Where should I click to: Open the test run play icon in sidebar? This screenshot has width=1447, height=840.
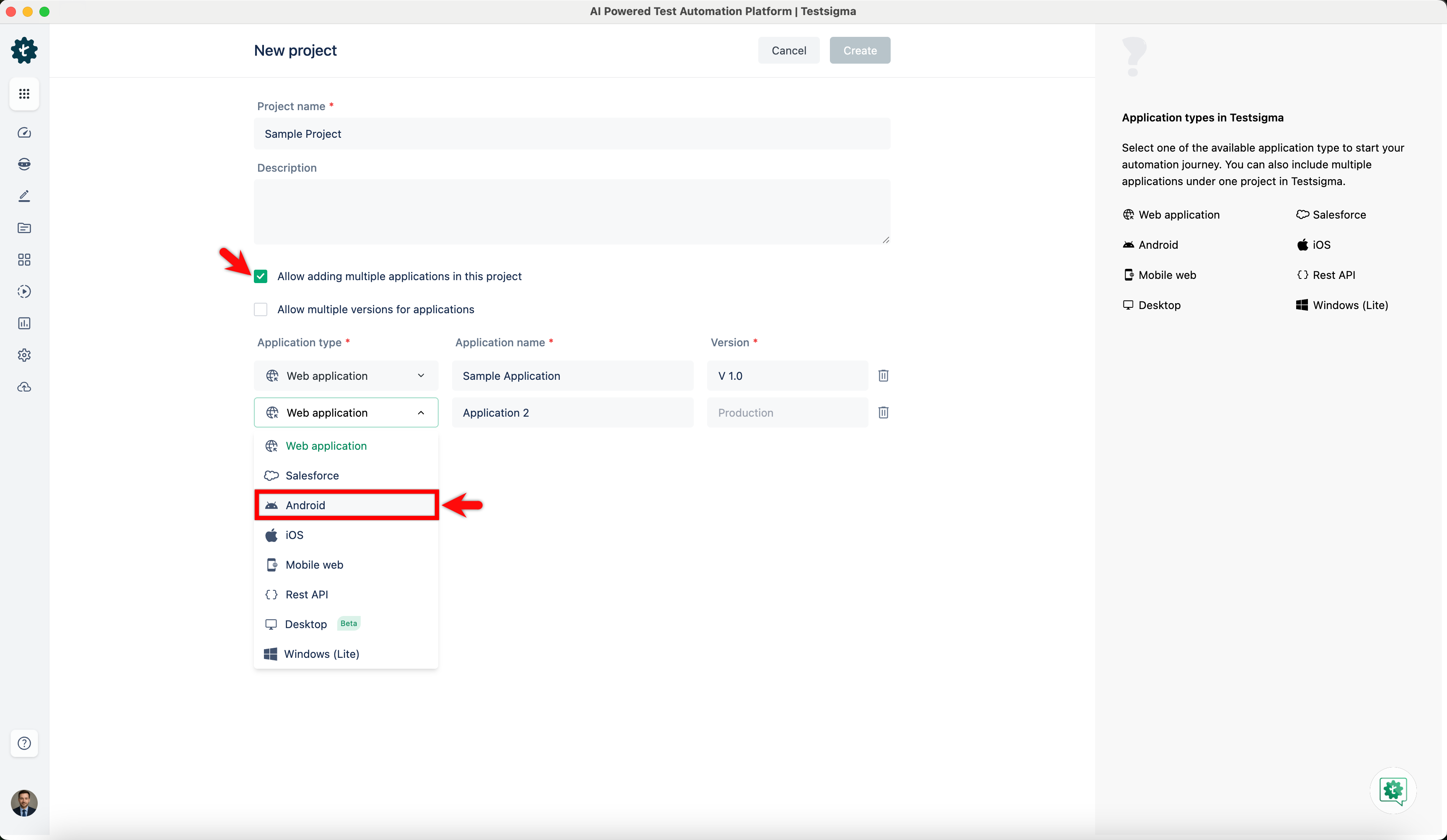[x=24, y=291]
